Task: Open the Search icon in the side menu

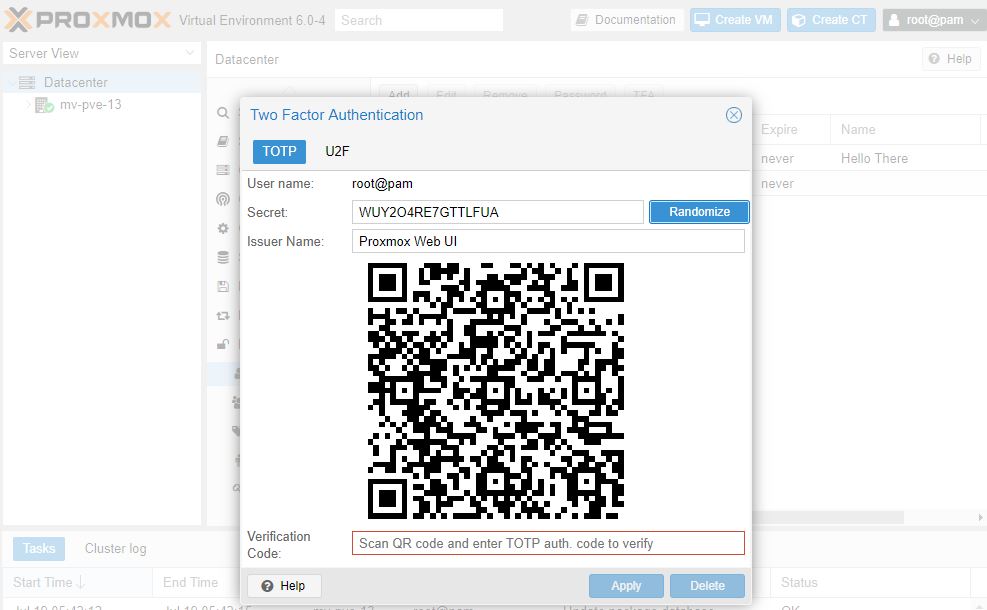Action: click(x=223, y=113)
